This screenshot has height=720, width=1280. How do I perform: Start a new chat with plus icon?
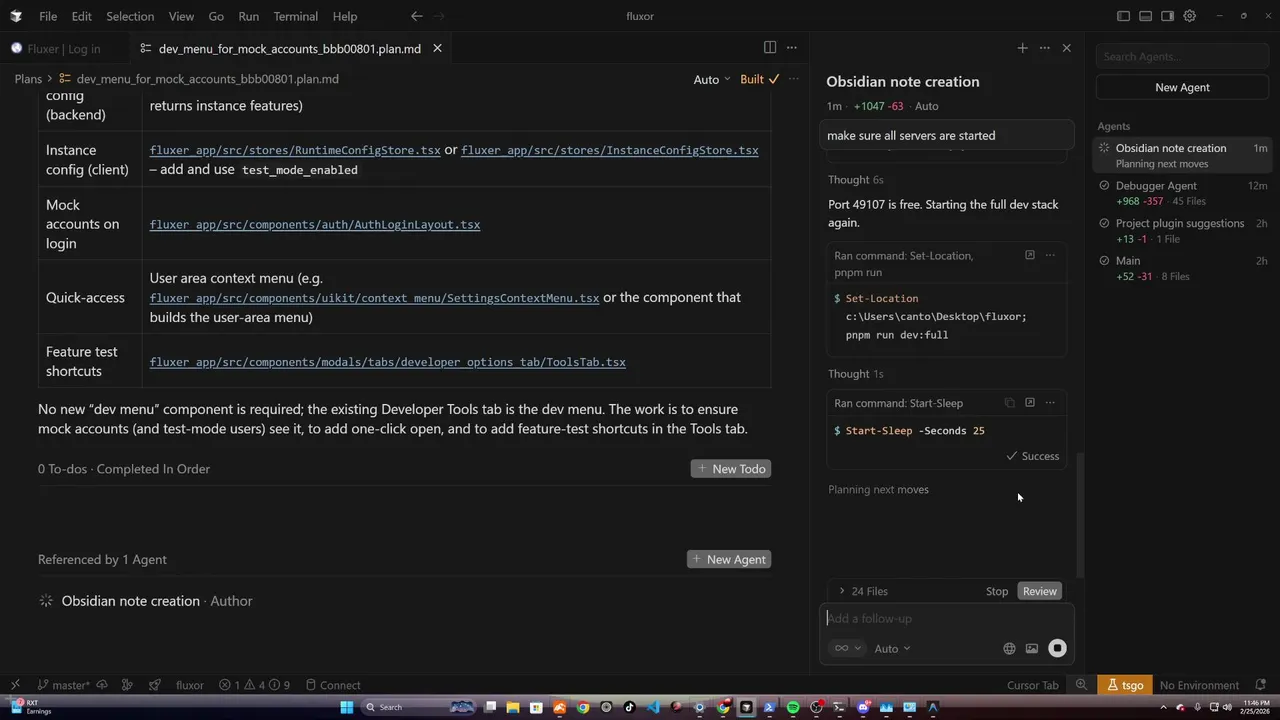pos(1022,48)
